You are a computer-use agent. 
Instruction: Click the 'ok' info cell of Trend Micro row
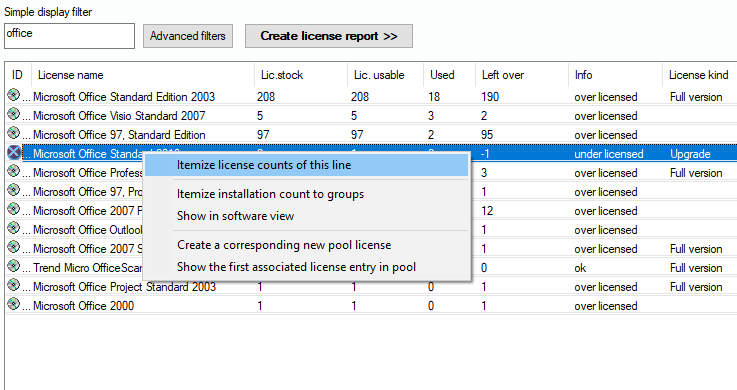pos(580,268)
